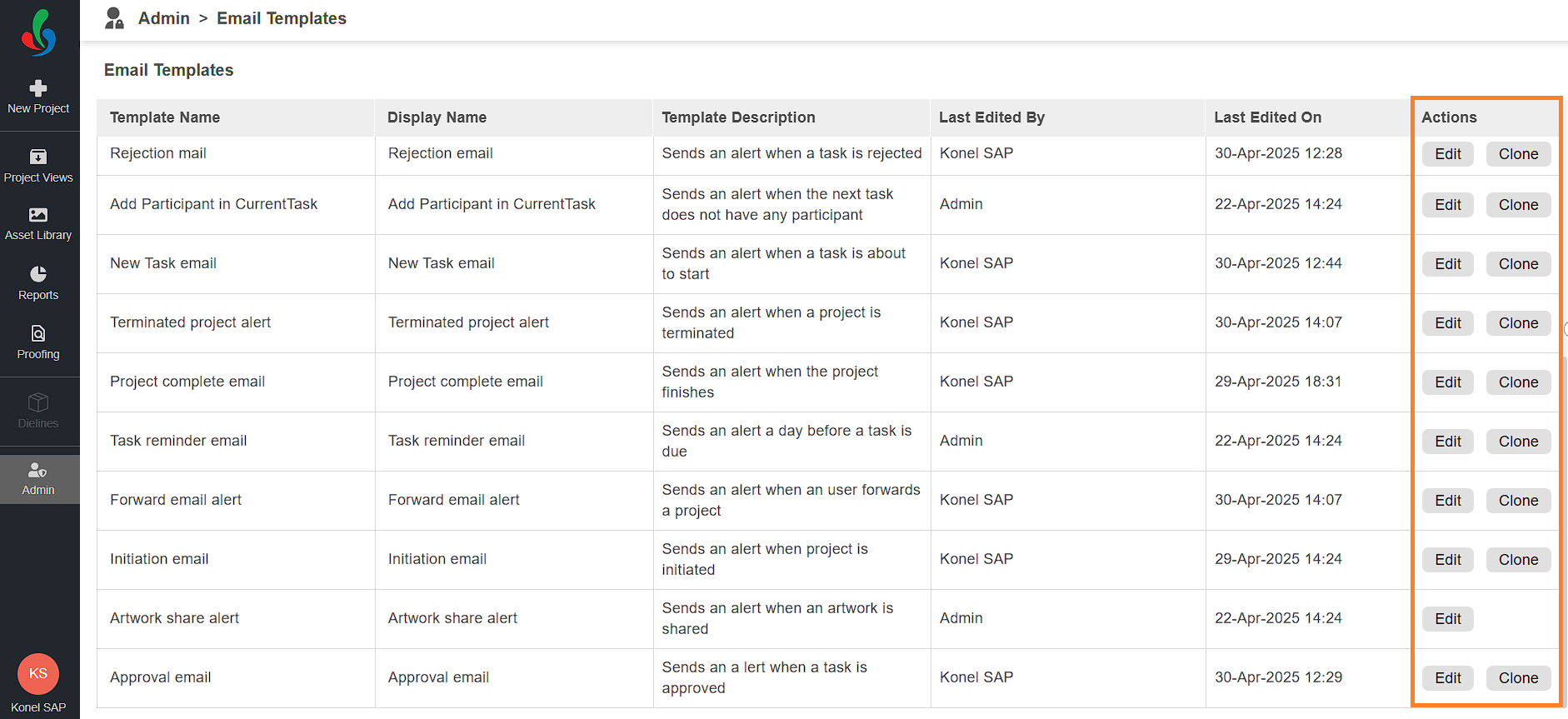1568x719 pixels.
Task: Open Dielines in the sidebar
Action: pyautogui.click(x=38, y=411)
